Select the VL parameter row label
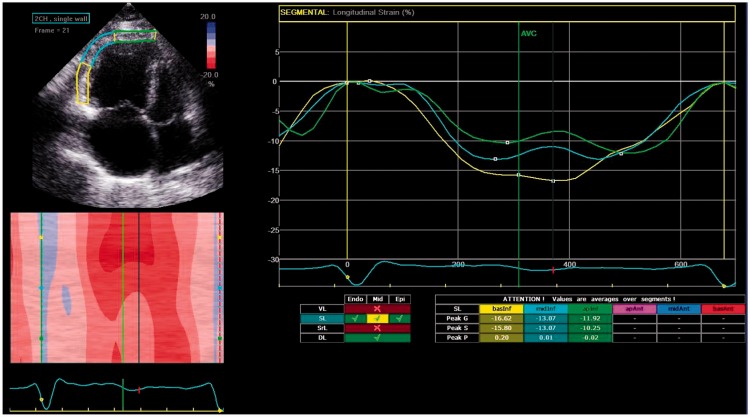750x417 pixels. click(x=322, y=309)
